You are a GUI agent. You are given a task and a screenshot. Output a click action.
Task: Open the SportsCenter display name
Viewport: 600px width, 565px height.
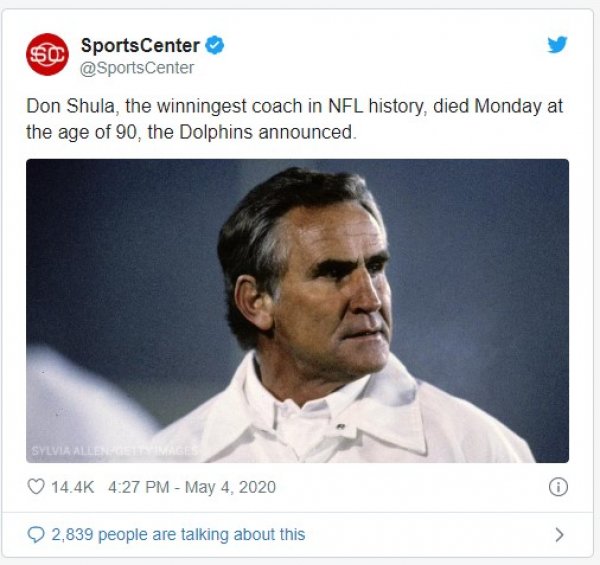pyautogui.click(x=140, y=45)
